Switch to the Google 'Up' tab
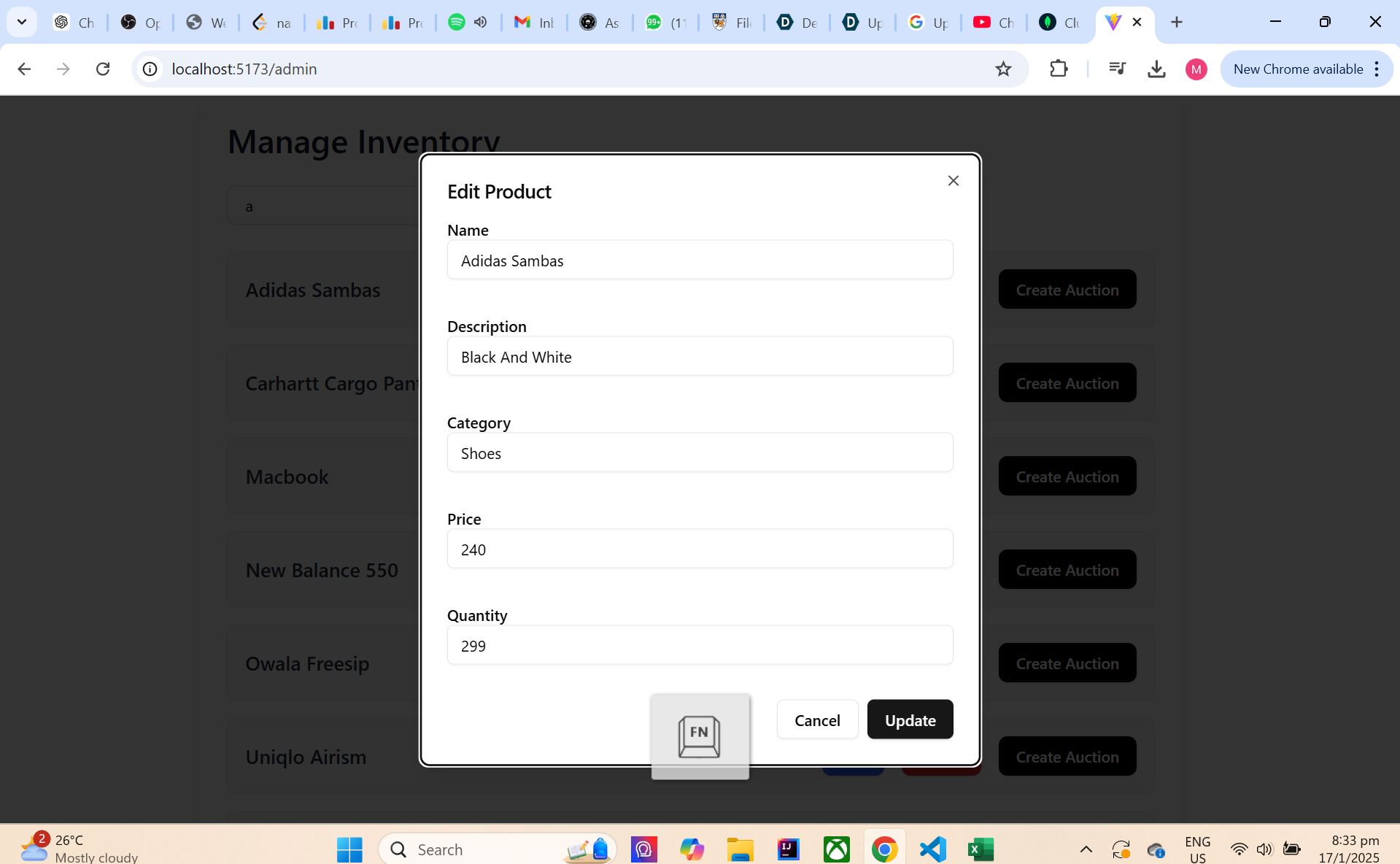Image resolution: width=1400 pixels, height=864 pixels. [x=929, y=22]
